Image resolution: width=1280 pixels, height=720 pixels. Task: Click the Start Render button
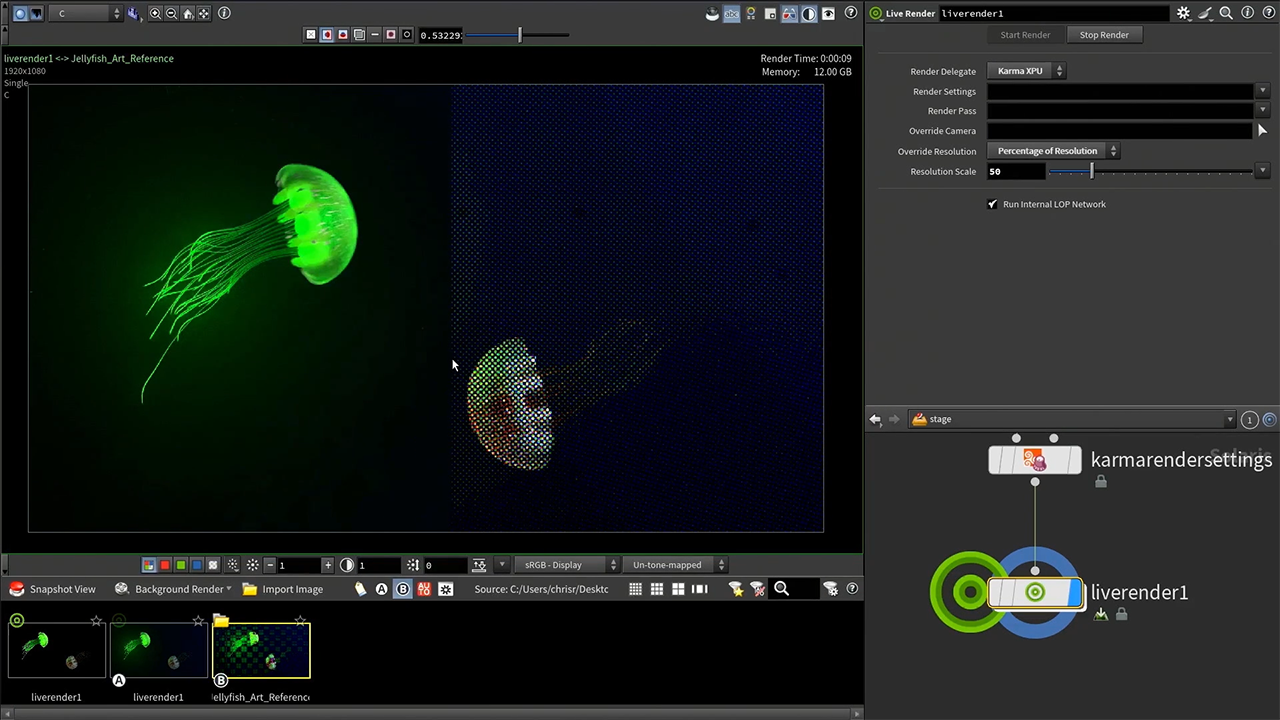coord(1025,35)
